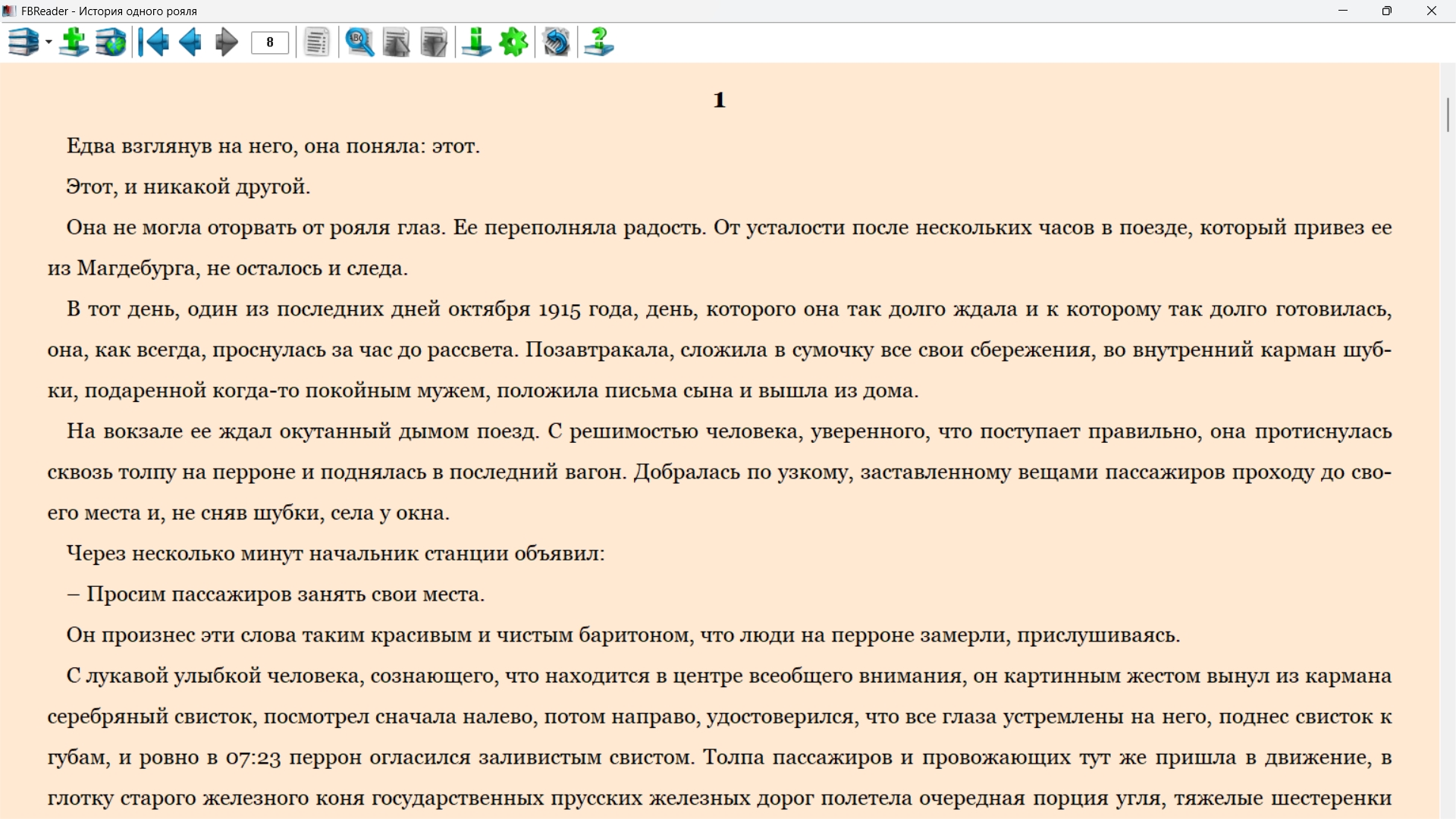Rotate the text view
Screen dimensions: 1456x819
[557, 42]
